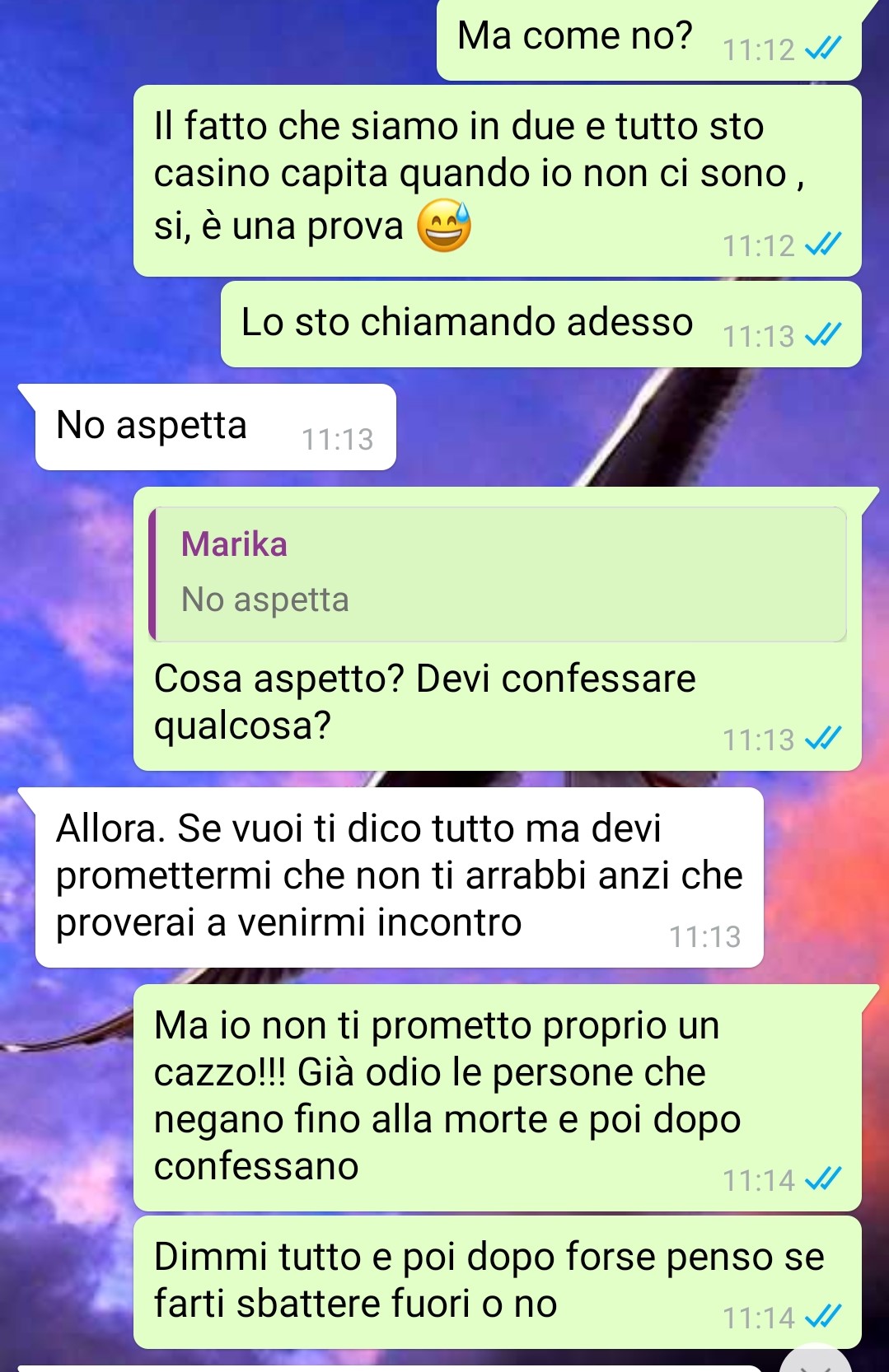This screenshot has height=1372, width=889.
Task: Tap the 11:13 timestamp on 'No aspetta'
Action: tap(337, 439)
